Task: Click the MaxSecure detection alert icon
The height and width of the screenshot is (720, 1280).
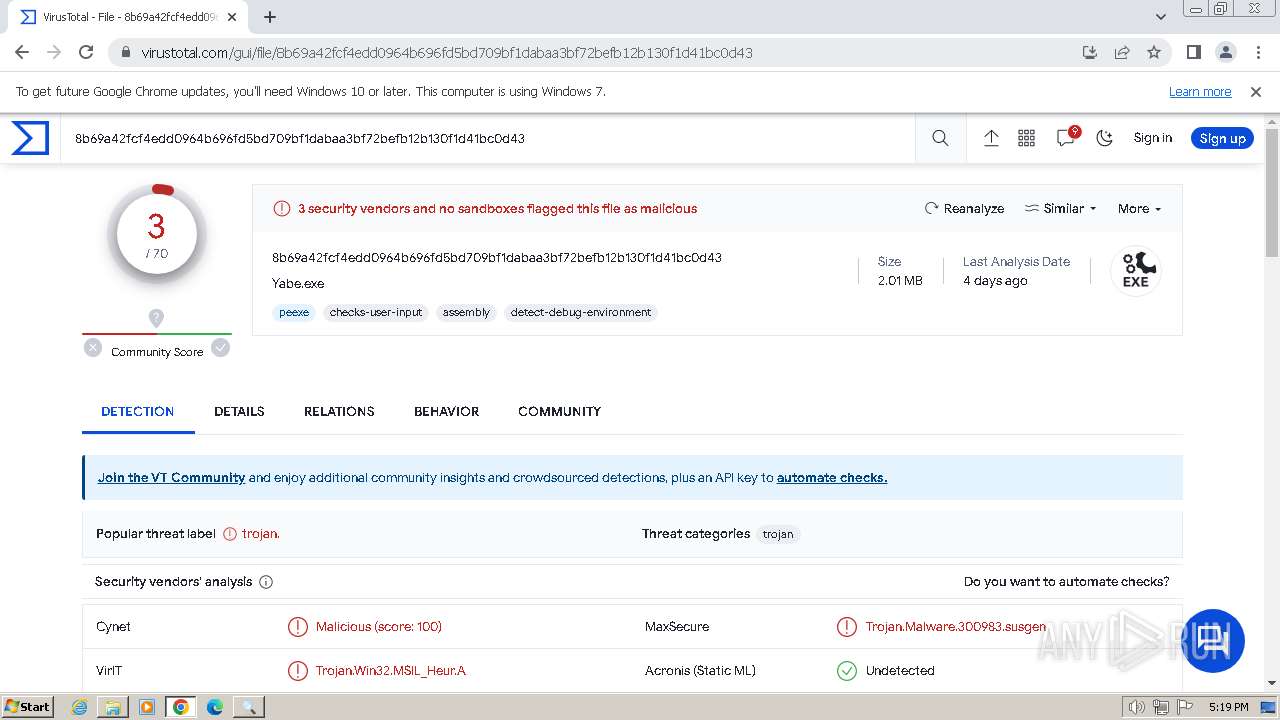Action: coord(846,627)
